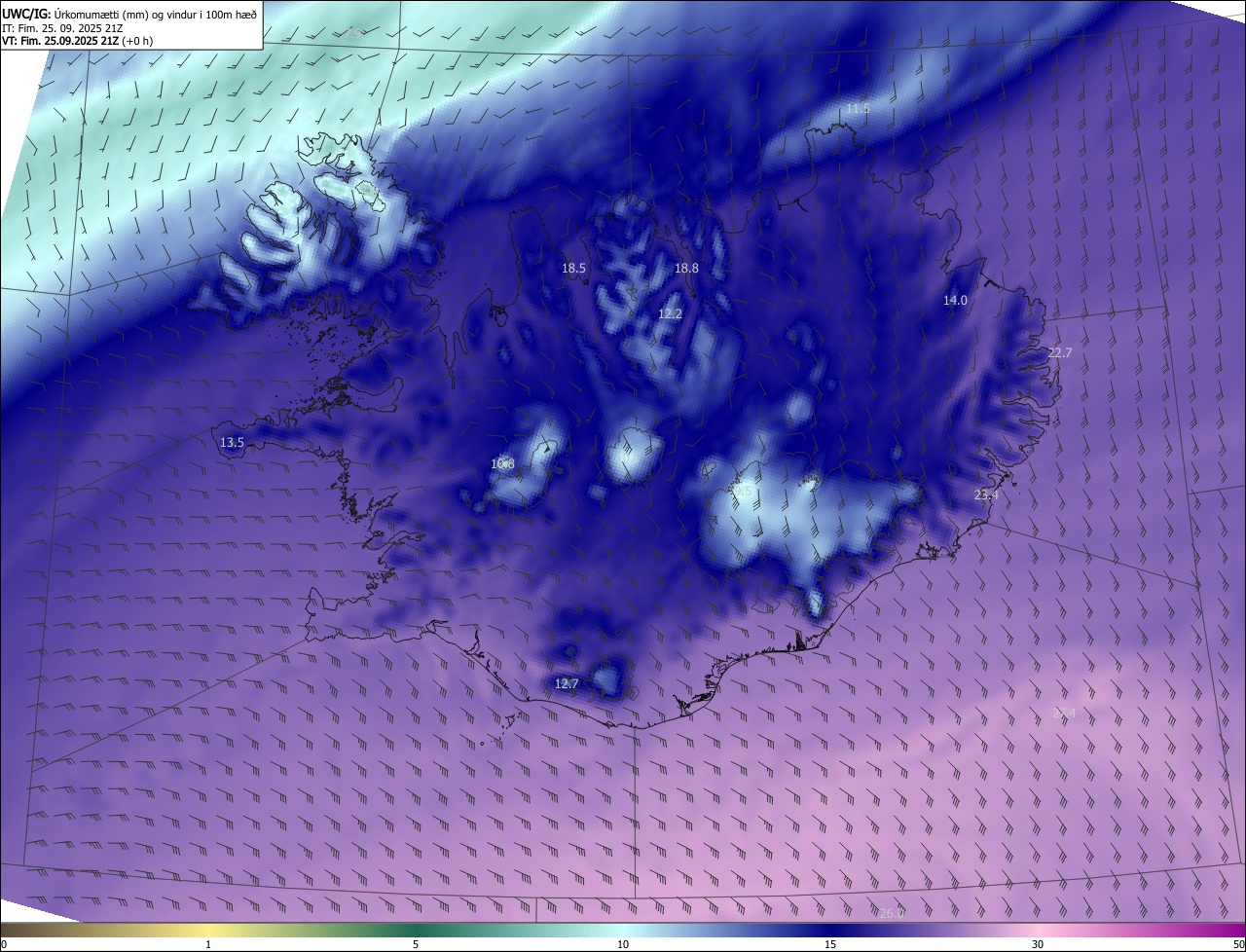Select the 13.5 value label

pos(232,443)
